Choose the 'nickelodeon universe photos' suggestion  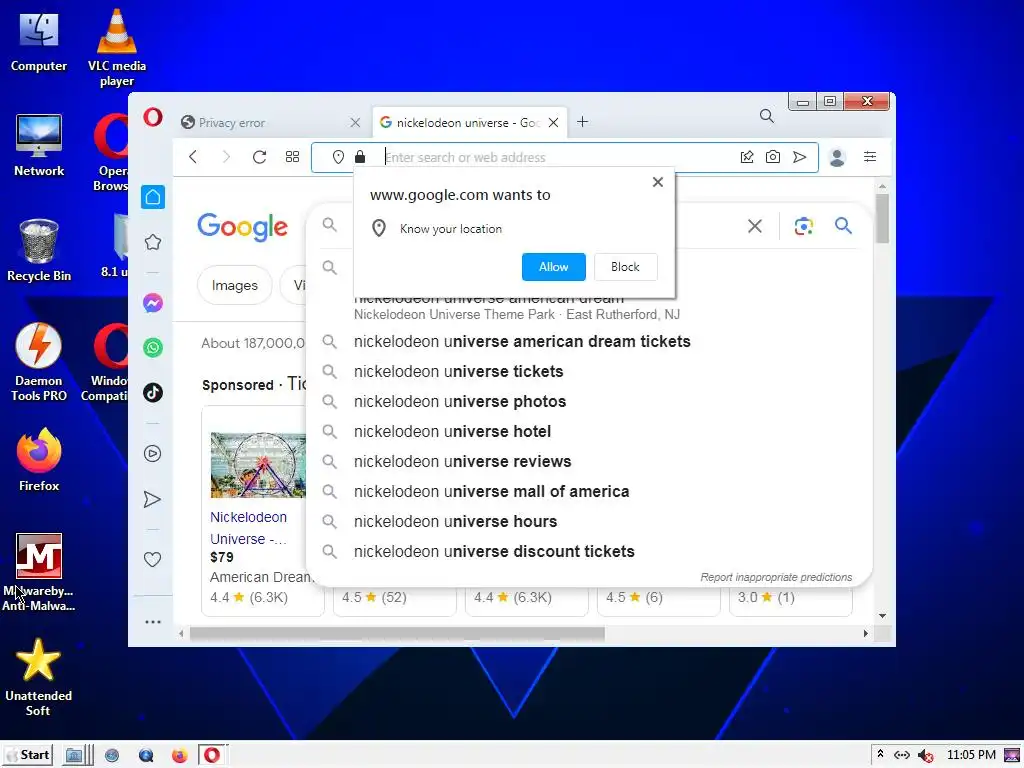pyautogui.click(x=588, y=402)
